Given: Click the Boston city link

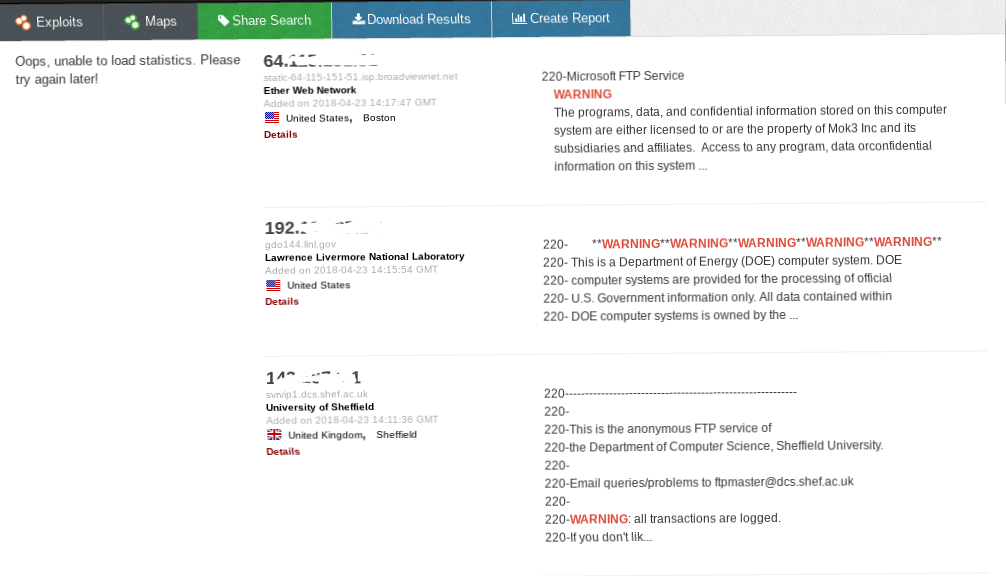Looking at the screenshot, I should (379, 118).
